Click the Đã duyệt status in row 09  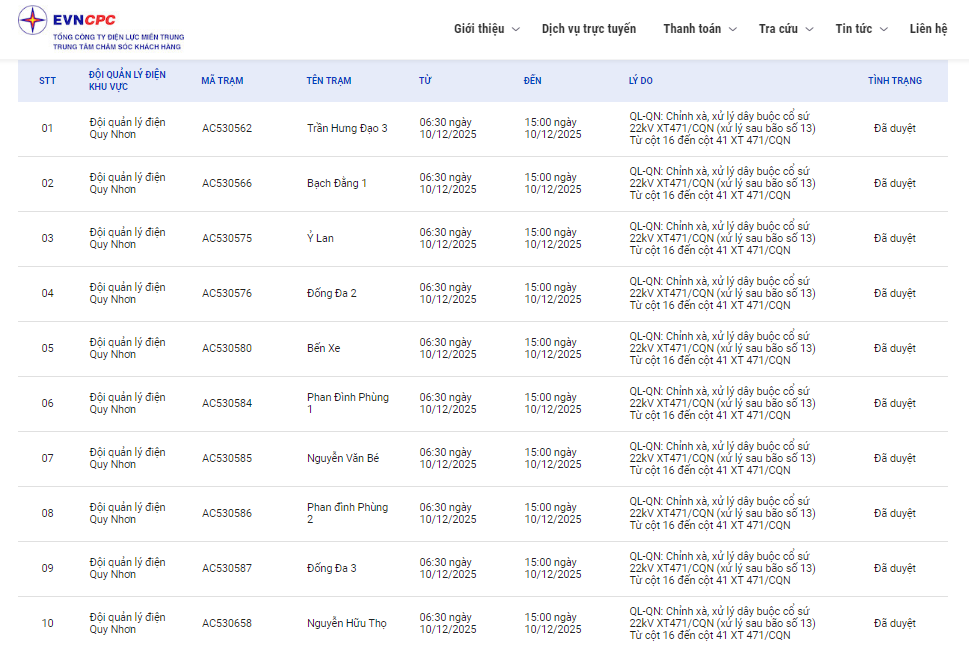click(894, 569)
